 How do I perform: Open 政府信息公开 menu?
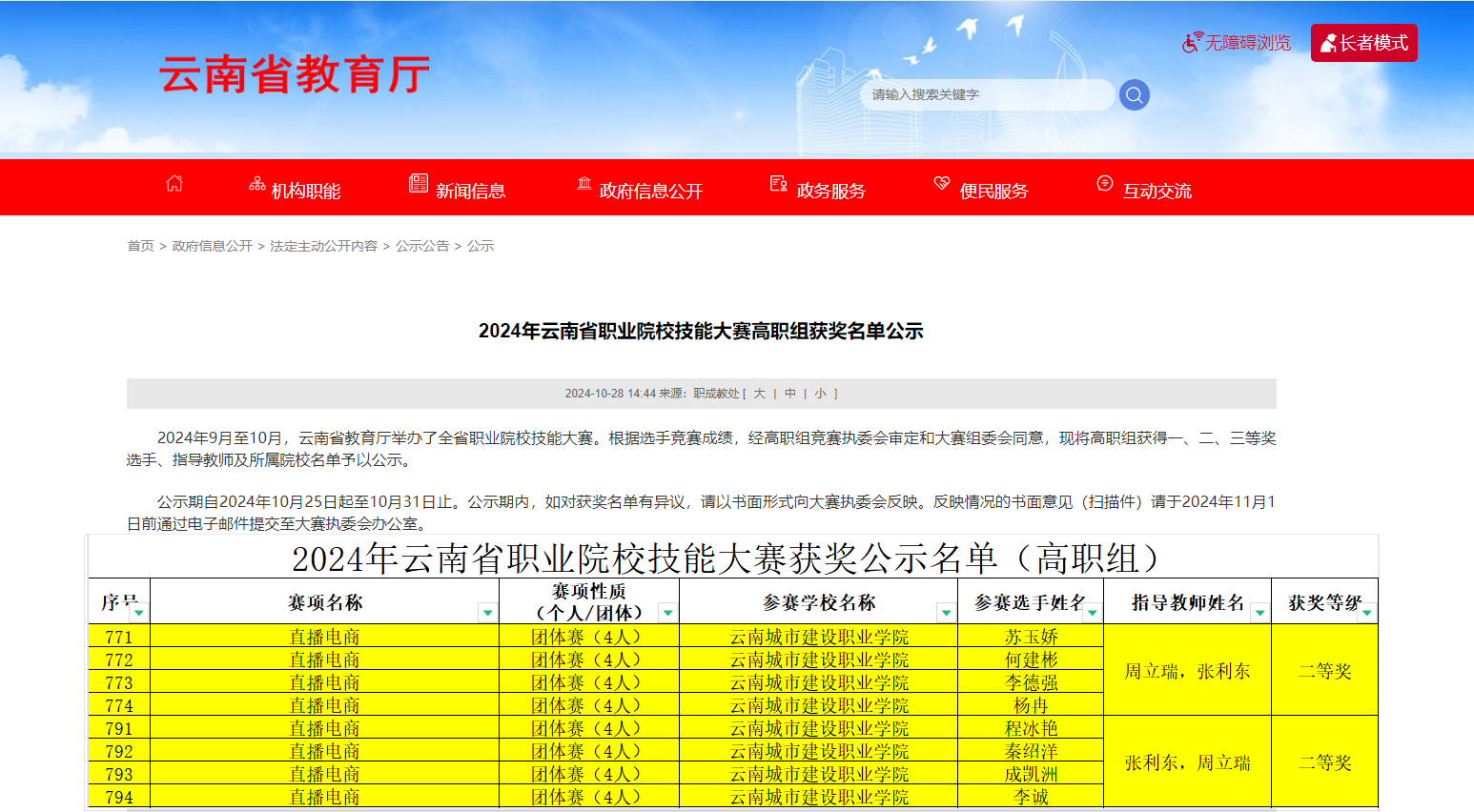(651, 192)
